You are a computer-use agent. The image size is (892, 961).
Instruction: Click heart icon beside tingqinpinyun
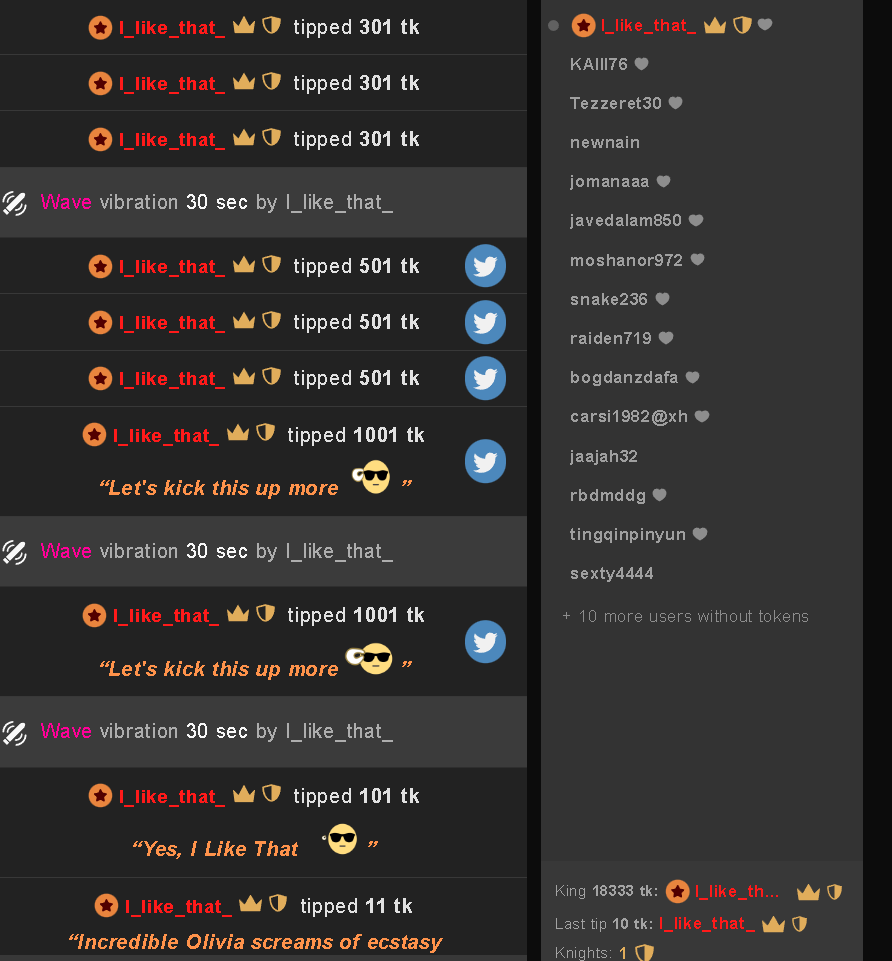click(x=699, y=534)
